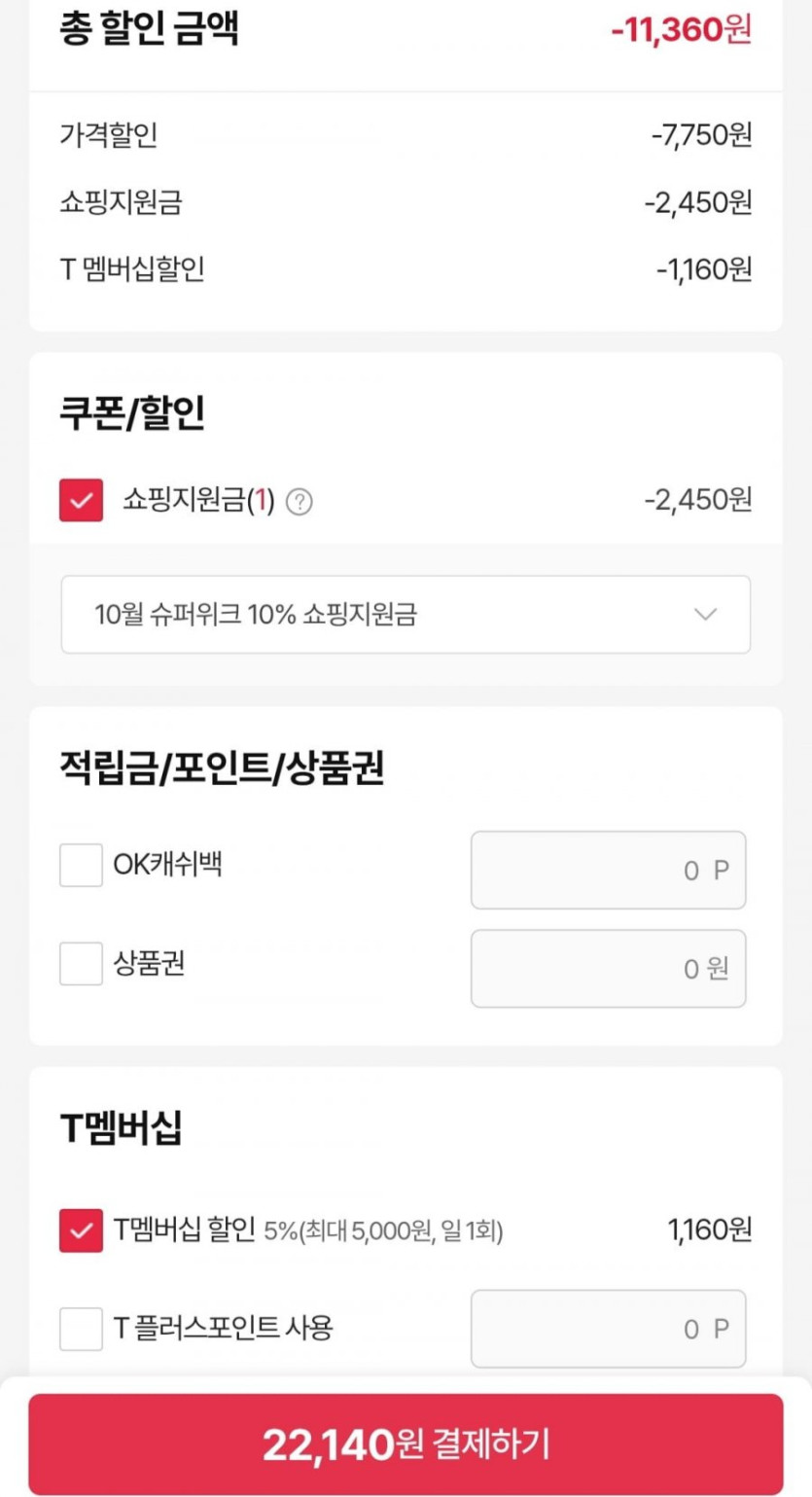812x1497 pixels.
Task: Click the T멤버십 할인 5% label
Action: (307, 1230)
